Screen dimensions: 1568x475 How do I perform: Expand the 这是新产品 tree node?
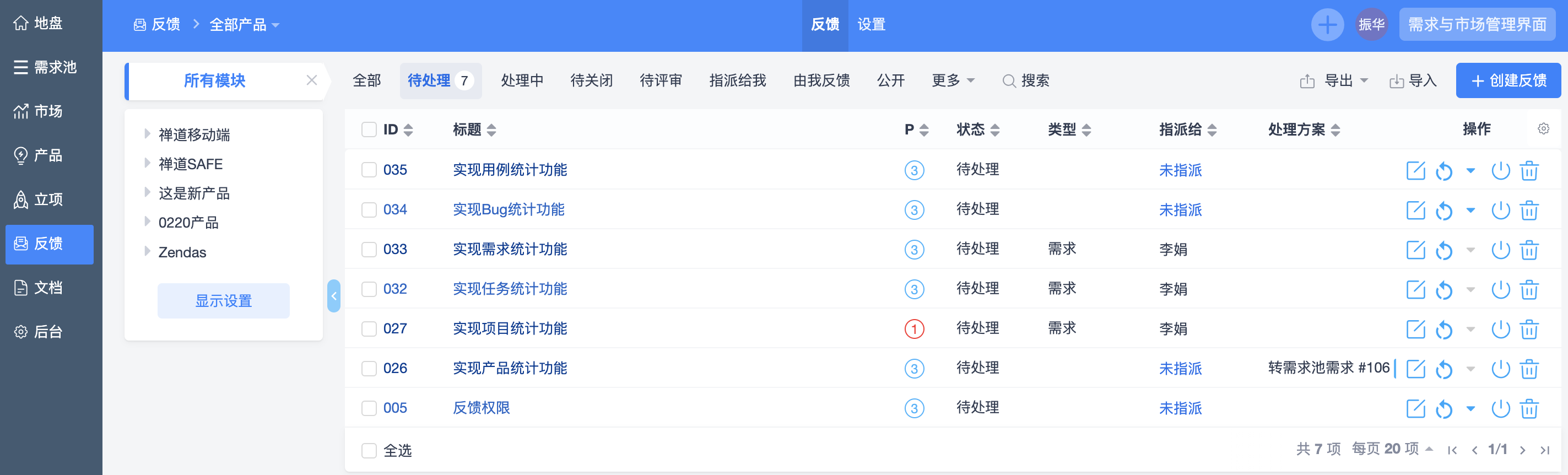(147, 192)
